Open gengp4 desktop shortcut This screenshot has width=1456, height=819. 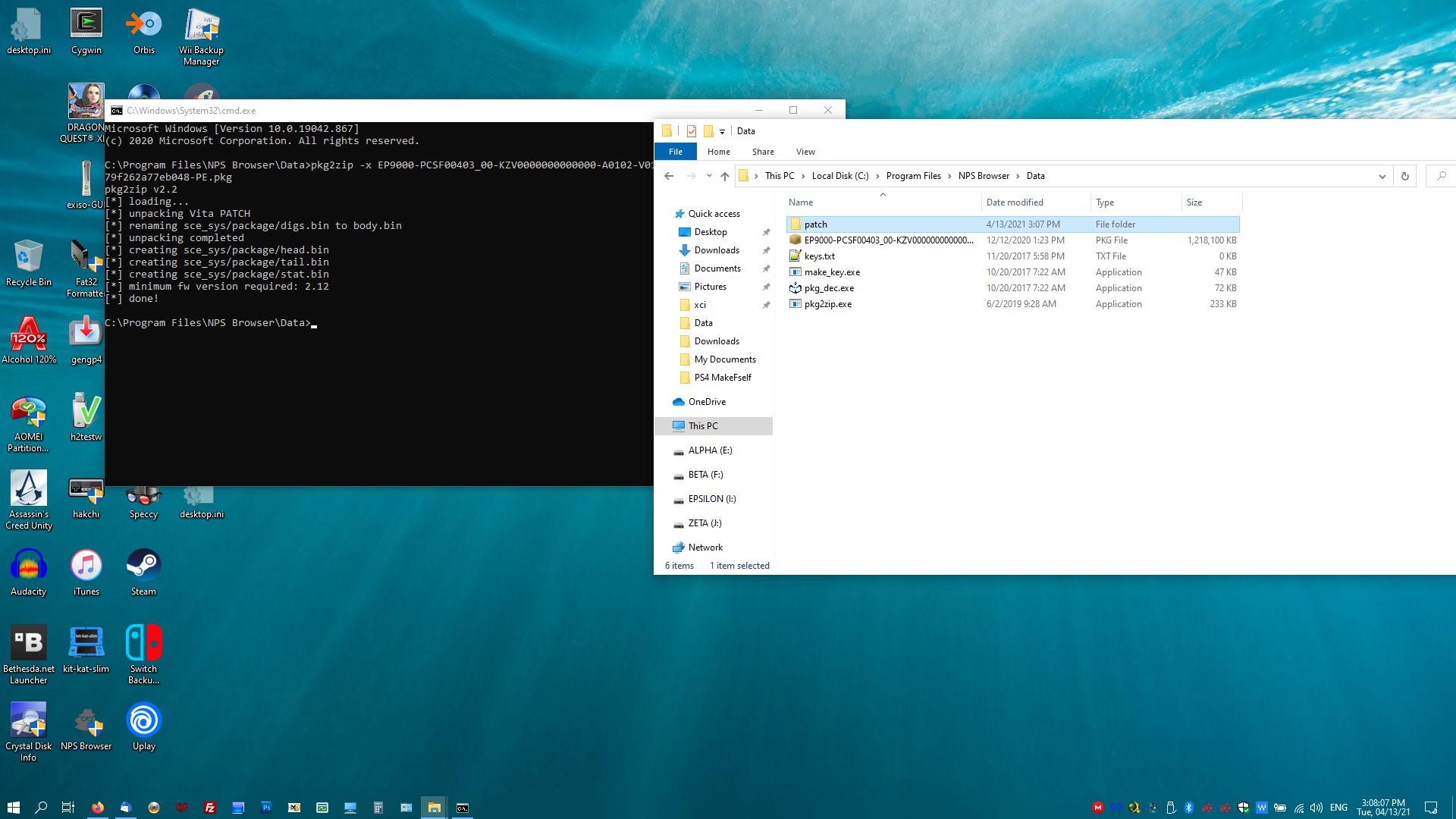pos(86,340)
